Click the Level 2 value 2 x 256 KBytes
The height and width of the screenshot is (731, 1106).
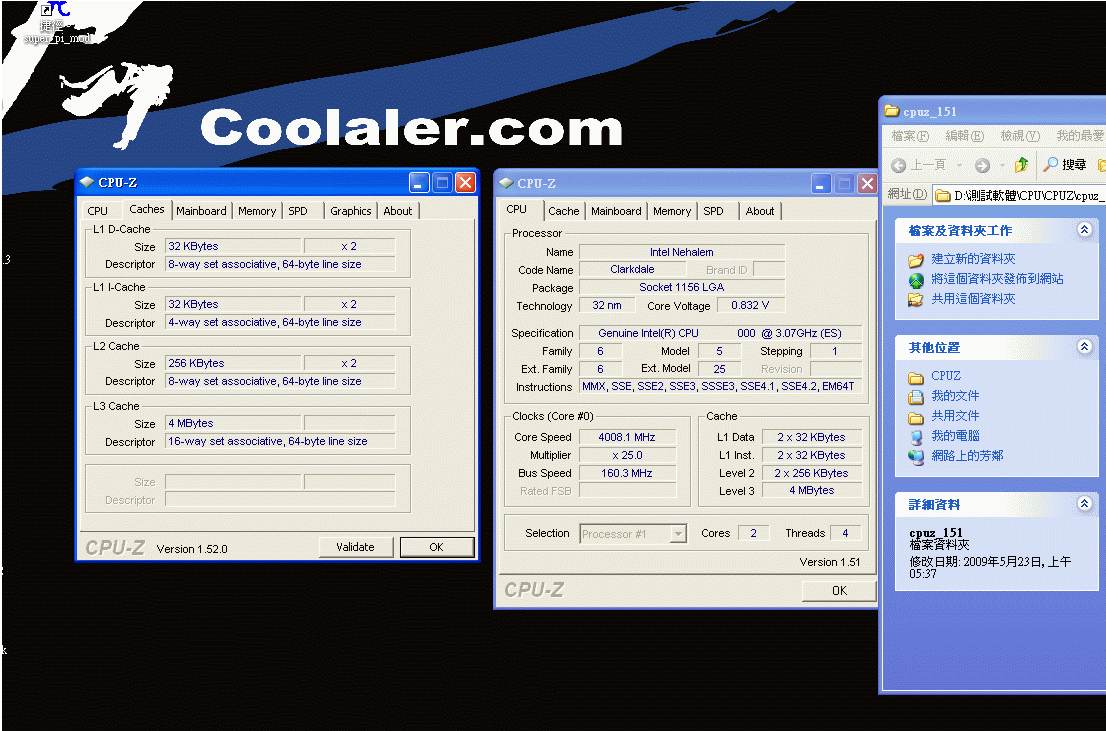(811, 473)
